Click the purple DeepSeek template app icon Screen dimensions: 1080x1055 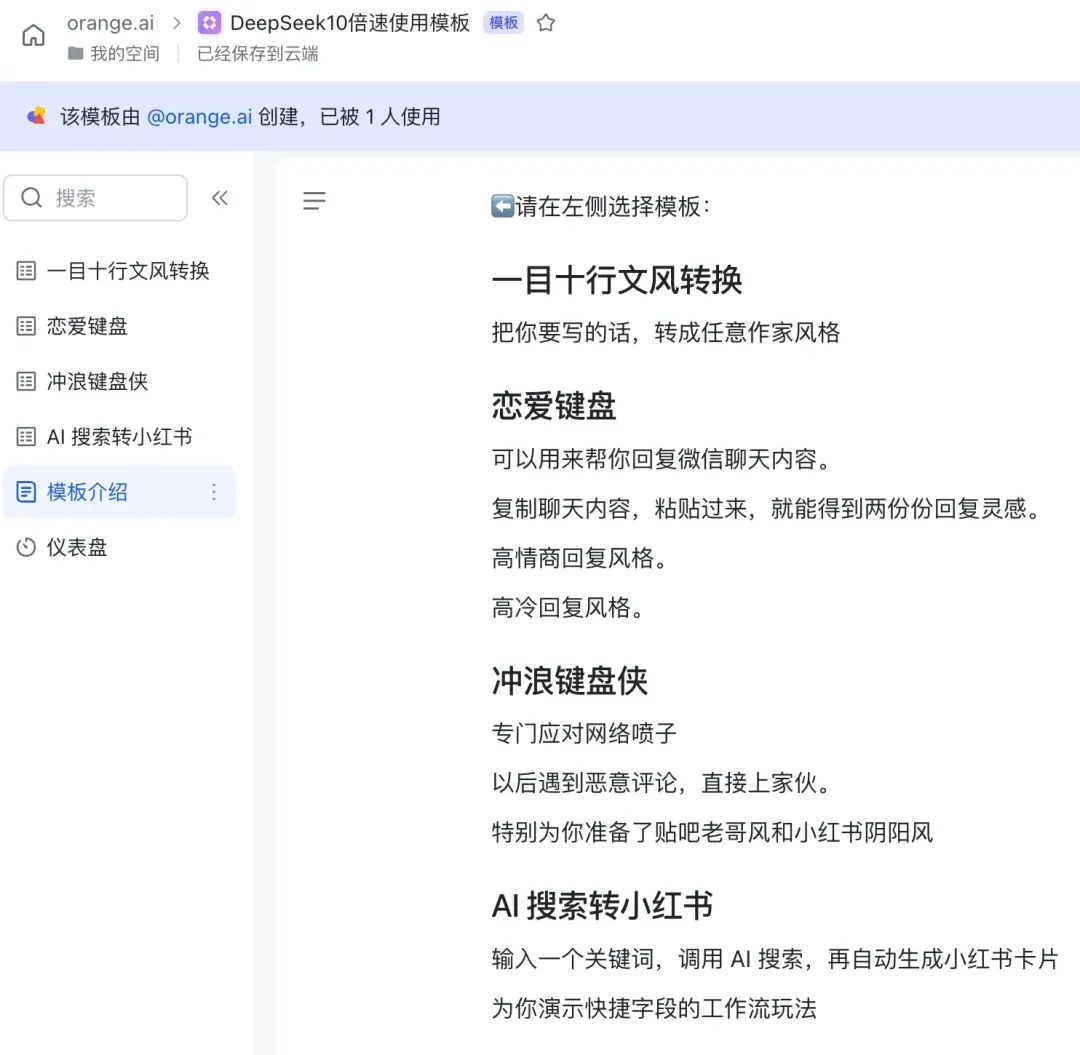[x=209, y=23]
